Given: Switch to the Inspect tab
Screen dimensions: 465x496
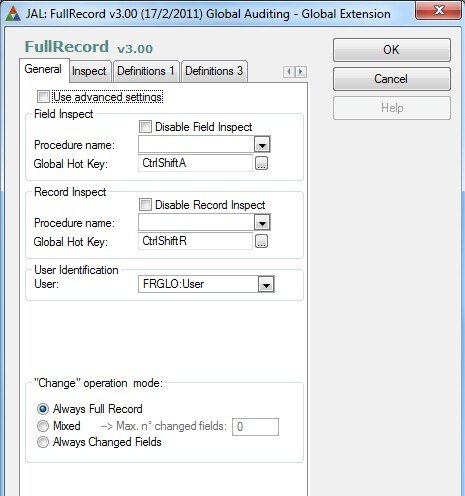Looking at the screenshot, I should tap(89, 71).
